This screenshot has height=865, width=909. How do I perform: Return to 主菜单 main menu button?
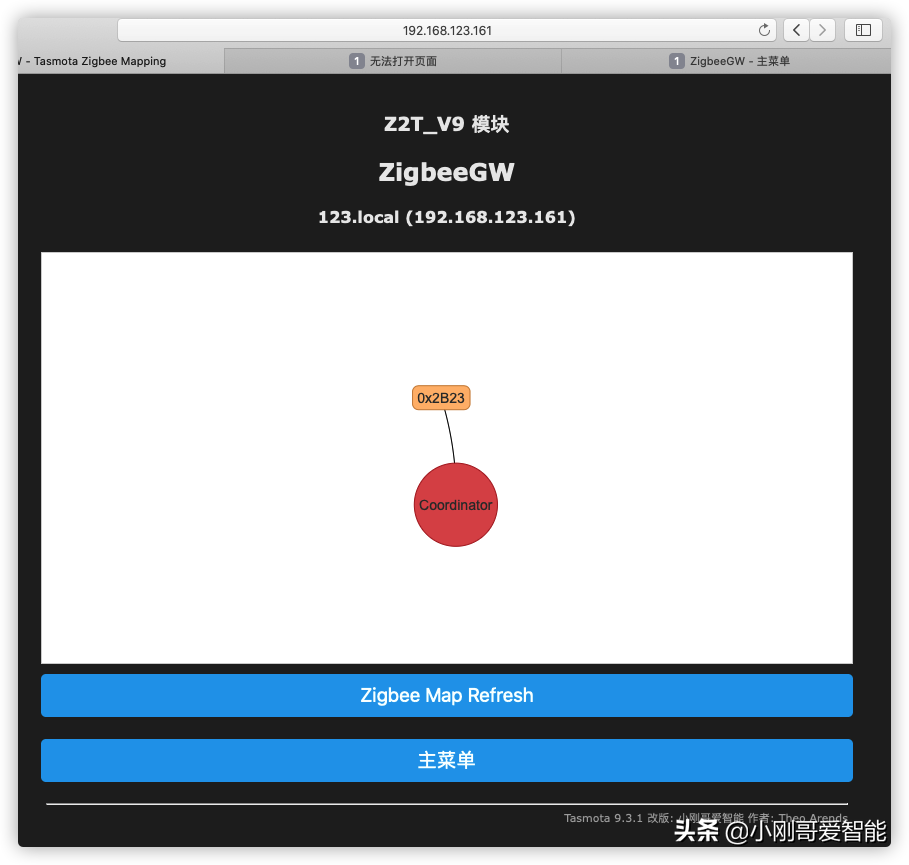[x=447, y=760]
